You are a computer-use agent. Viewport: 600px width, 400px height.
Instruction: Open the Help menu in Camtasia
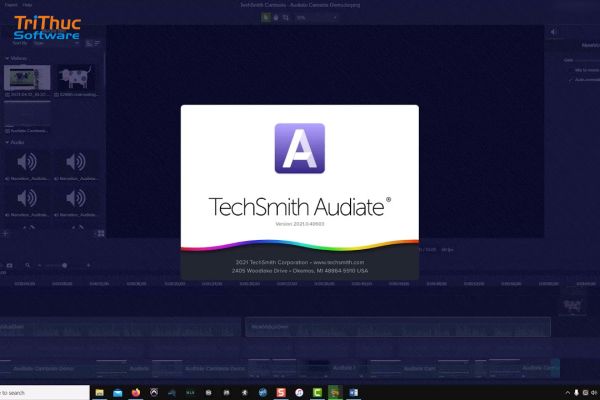point(27,5)
